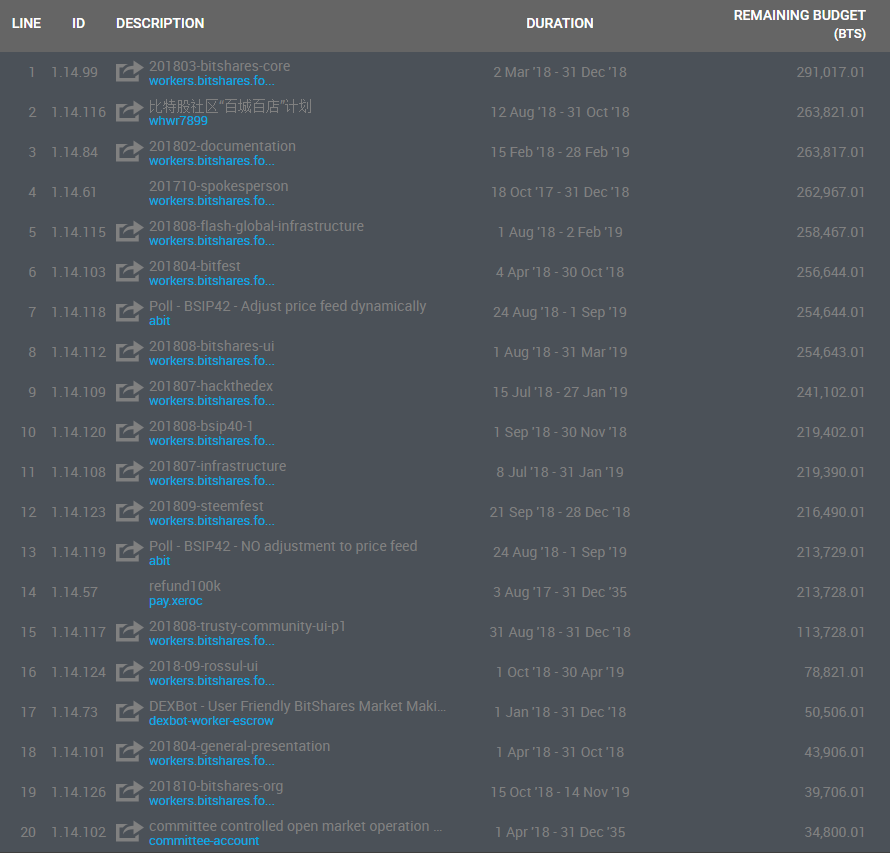Click worker ID 1.14.73

(74, 712)
